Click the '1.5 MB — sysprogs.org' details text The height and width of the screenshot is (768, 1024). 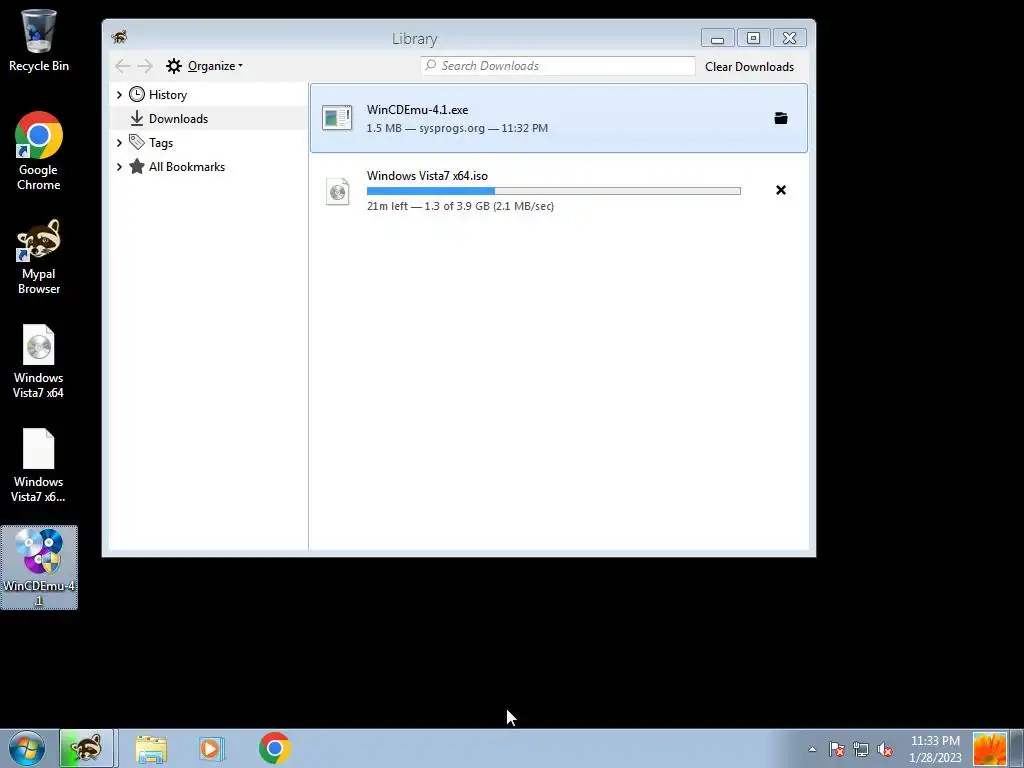click(x=457, y=128)
